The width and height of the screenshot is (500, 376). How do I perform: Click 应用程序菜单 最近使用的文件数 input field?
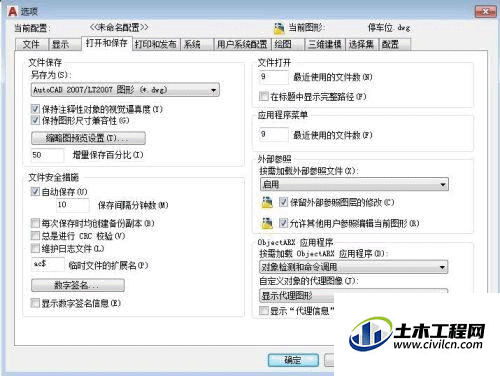[x=274, y=135]
